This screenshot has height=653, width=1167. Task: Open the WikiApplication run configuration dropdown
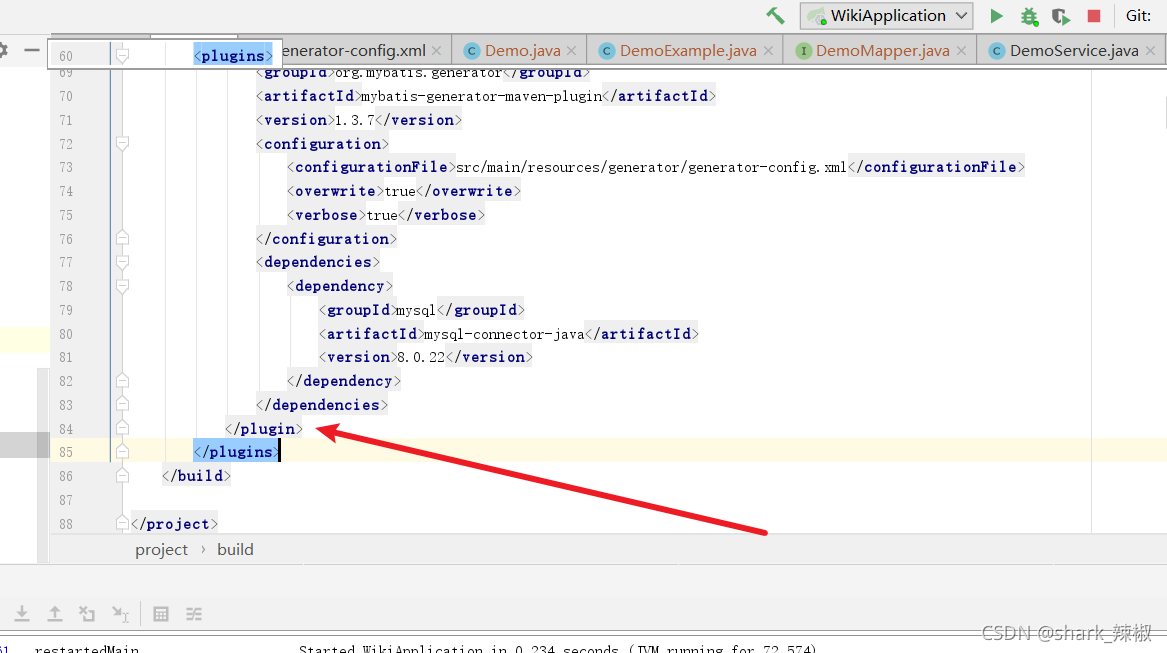(886, 16)
